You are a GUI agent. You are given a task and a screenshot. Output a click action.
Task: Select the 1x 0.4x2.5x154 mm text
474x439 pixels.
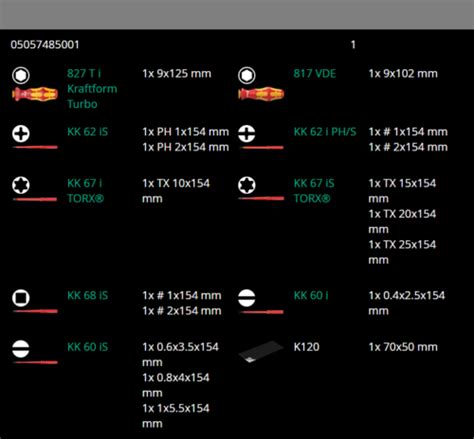(407, 303)
